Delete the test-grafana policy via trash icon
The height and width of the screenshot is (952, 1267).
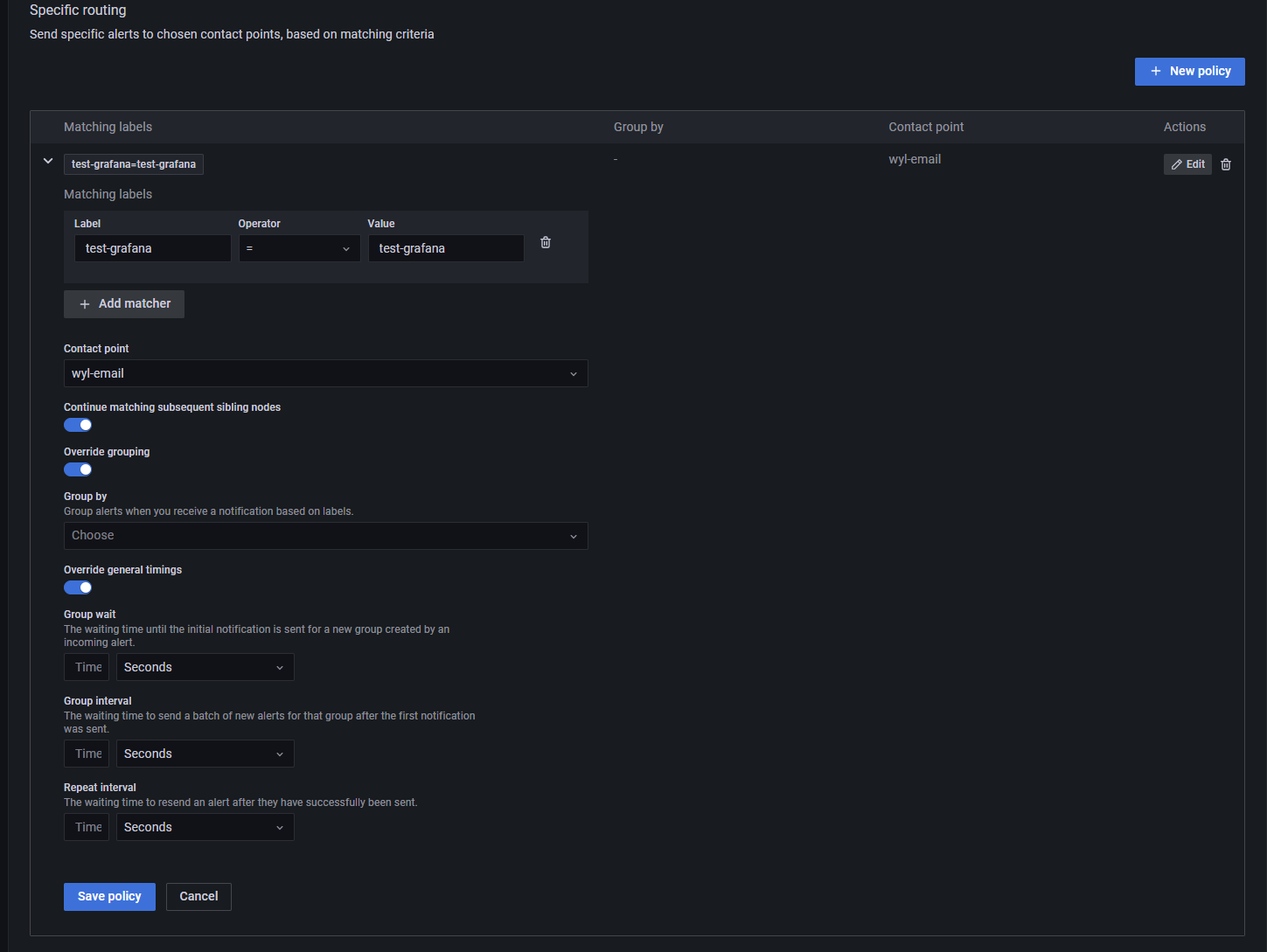(x=1226, y=164)
